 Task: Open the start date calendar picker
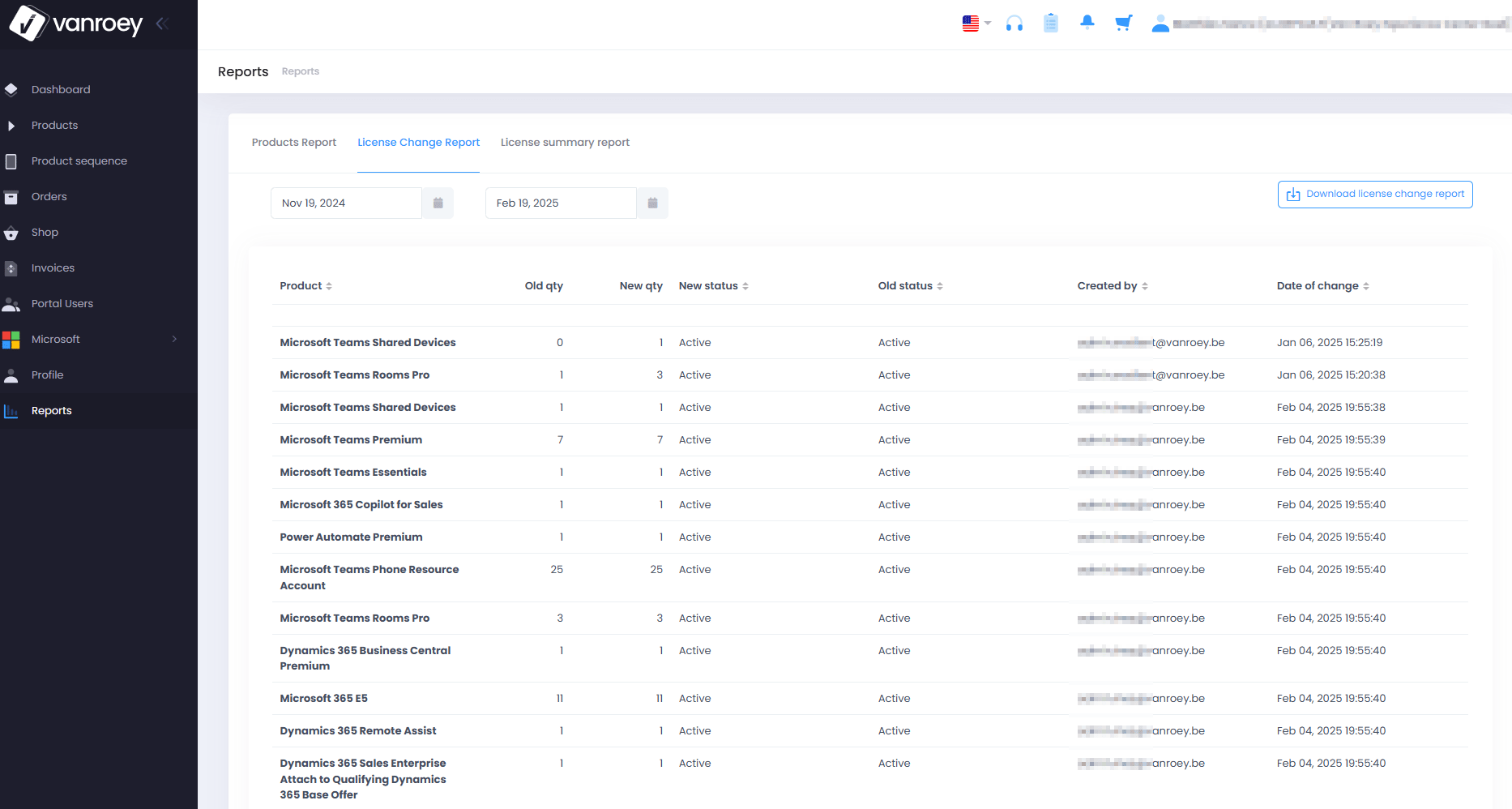(x=438, y=203)
